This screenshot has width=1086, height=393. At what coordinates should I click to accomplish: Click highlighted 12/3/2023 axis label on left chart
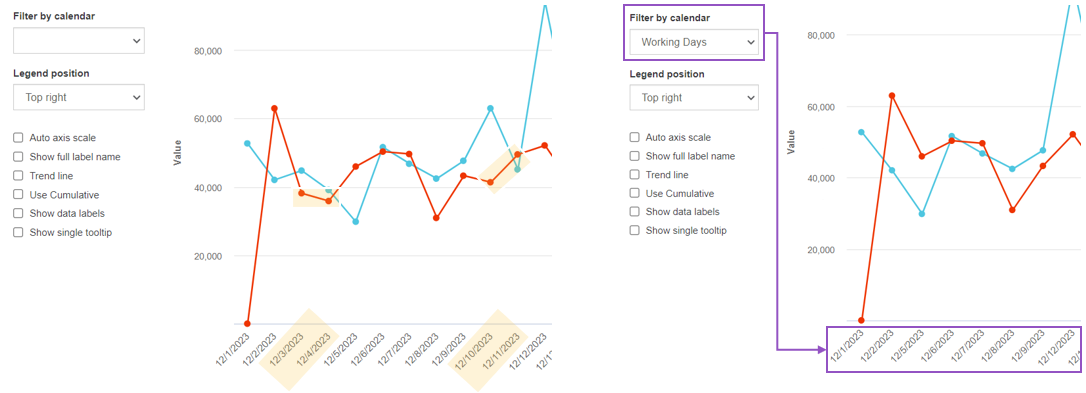pos(286,351)
